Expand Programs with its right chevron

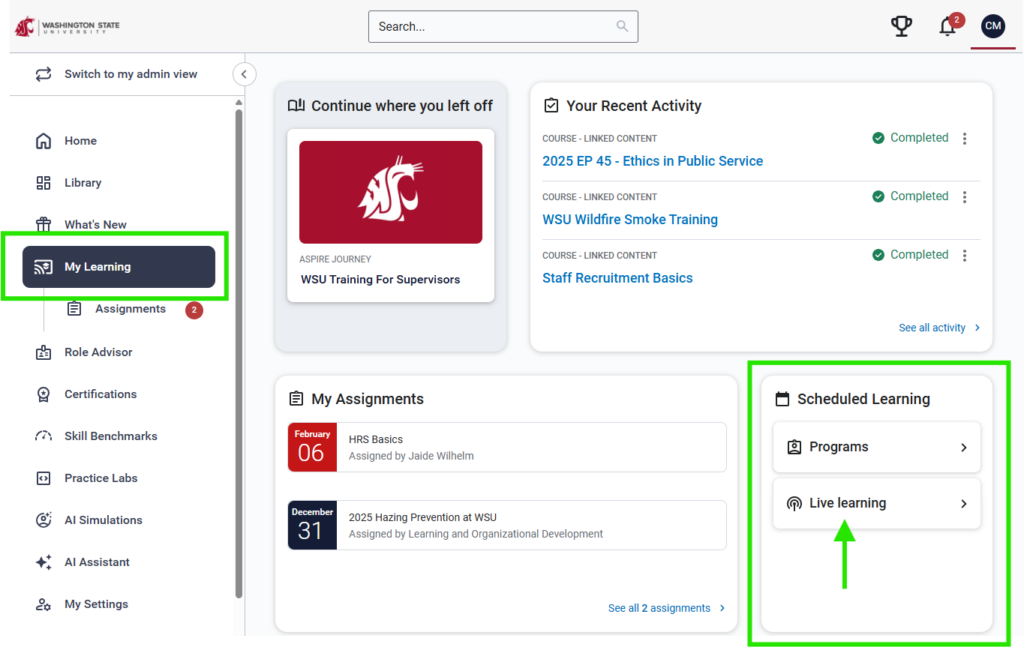tap(964, 447)
